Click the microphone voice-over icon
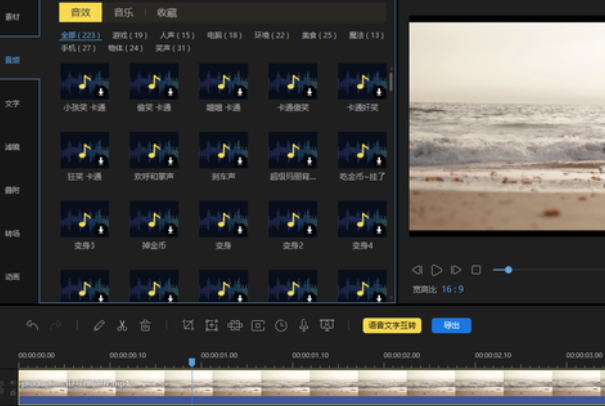Screen dimensions: 605x406 303,325
